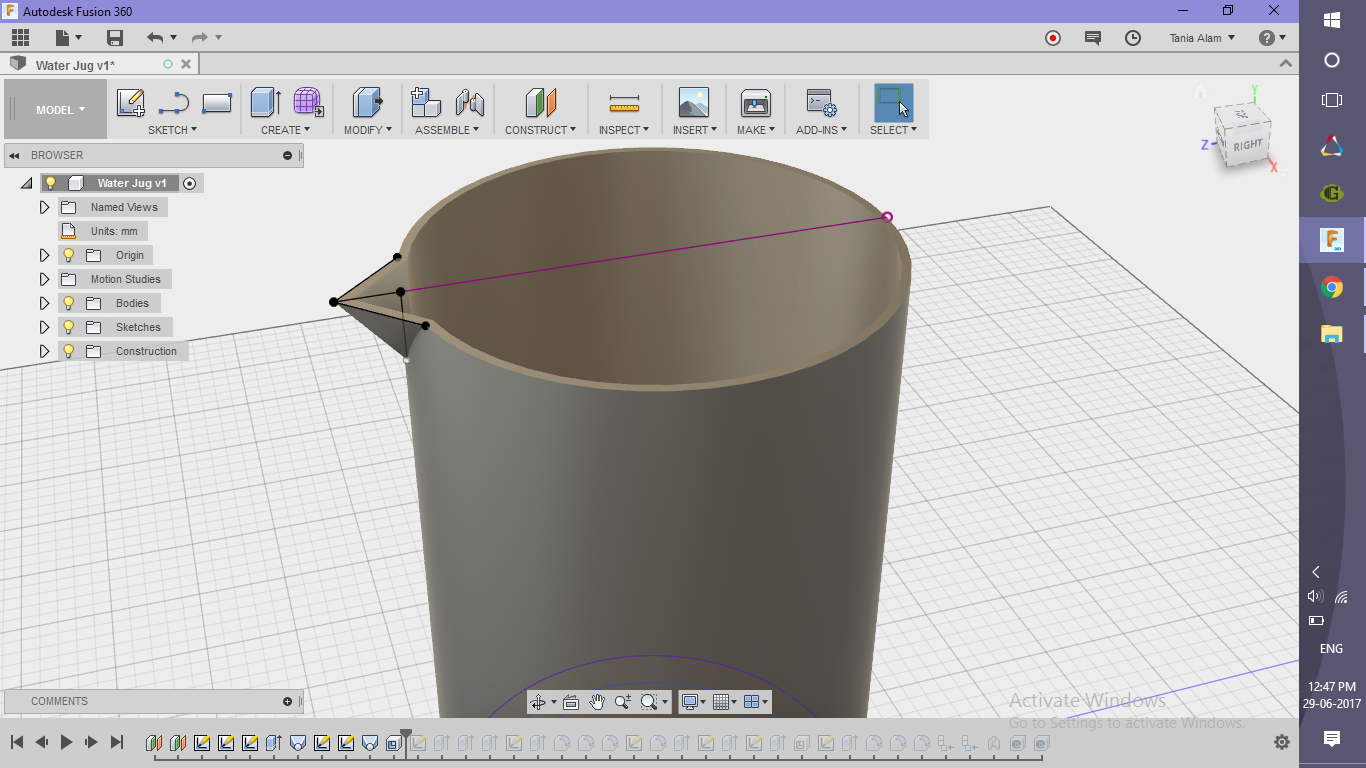Open the comments speech bubble icon
Viewport: 1366px width, 768px height.
click(x=1093, y=38)
